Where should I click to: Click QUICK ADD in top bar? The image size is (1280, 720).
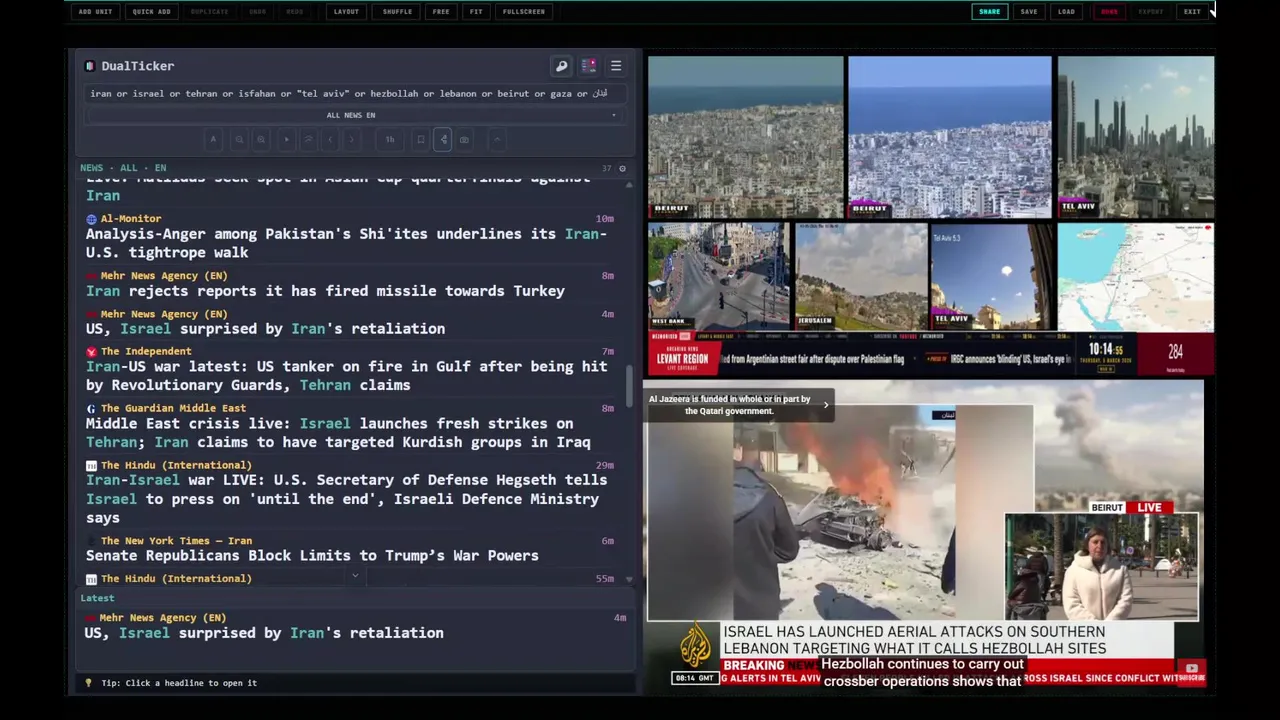(x=151, y=12)
